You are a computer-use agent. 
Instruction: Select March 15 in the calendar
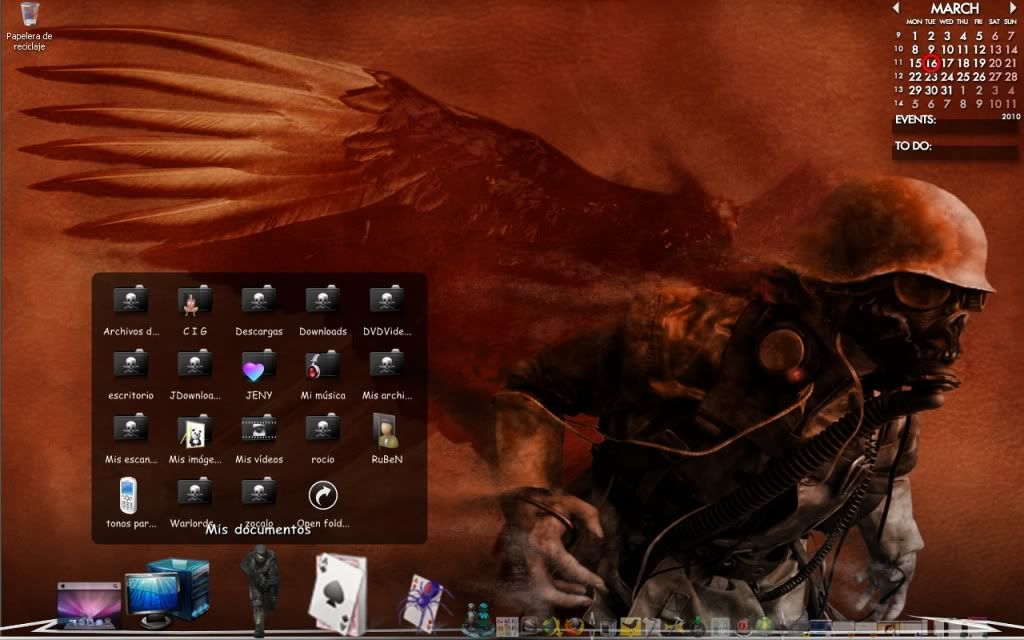(915, 63)
